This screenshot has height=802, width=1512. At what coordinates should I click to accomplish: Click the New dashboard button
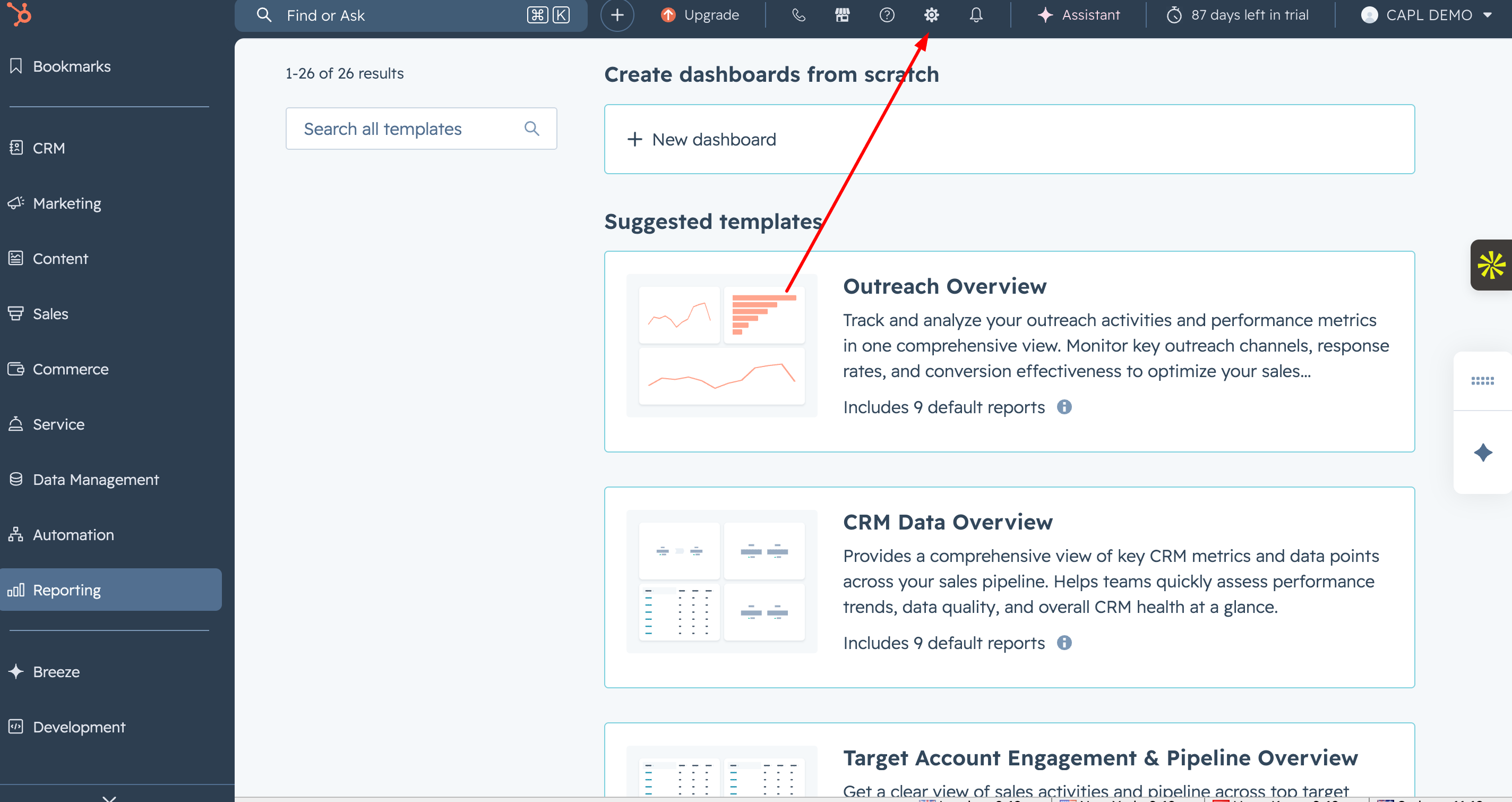coord(714,139)
